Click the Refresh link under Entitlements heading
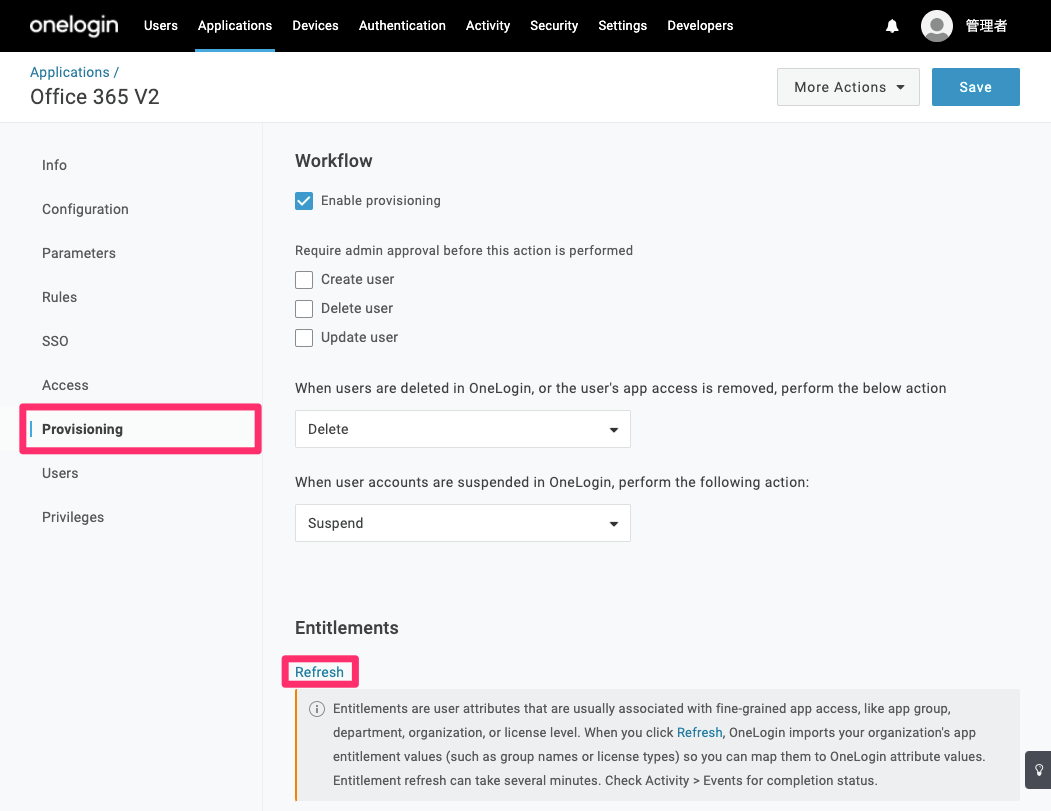 pos(319,672)
